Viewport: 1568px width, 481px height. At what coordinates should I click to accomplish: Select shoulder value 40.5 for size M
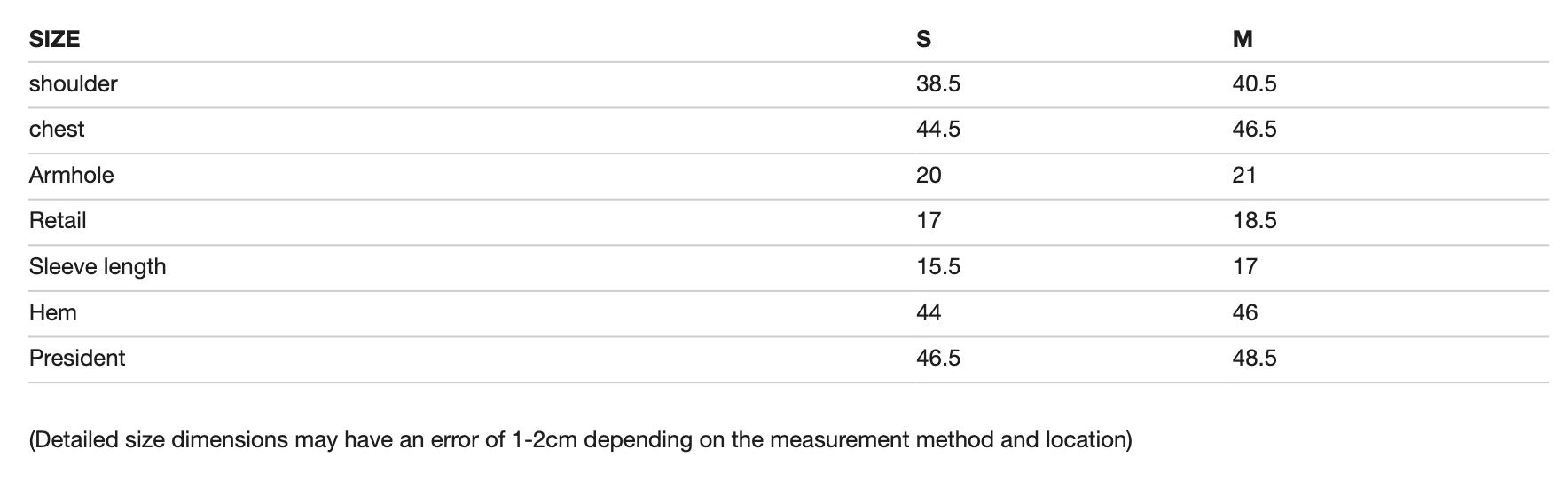1254,83
